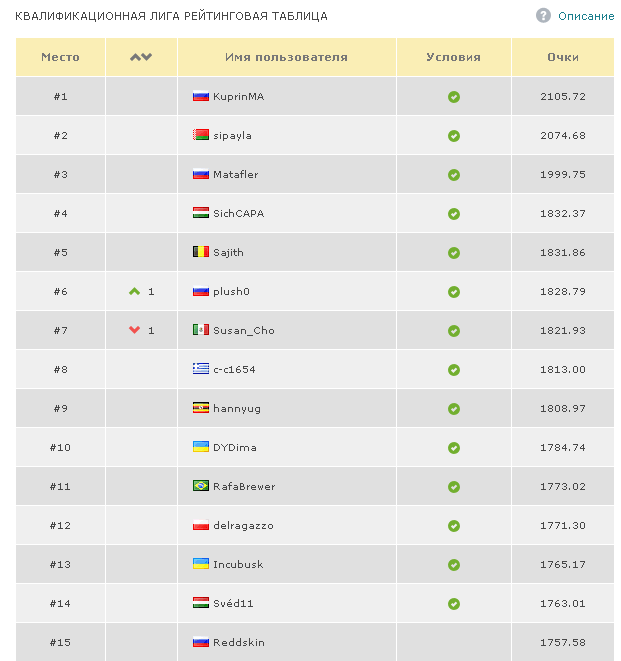
Task: Click the green checkmark in KuprinMA's row
Action: 454,97
